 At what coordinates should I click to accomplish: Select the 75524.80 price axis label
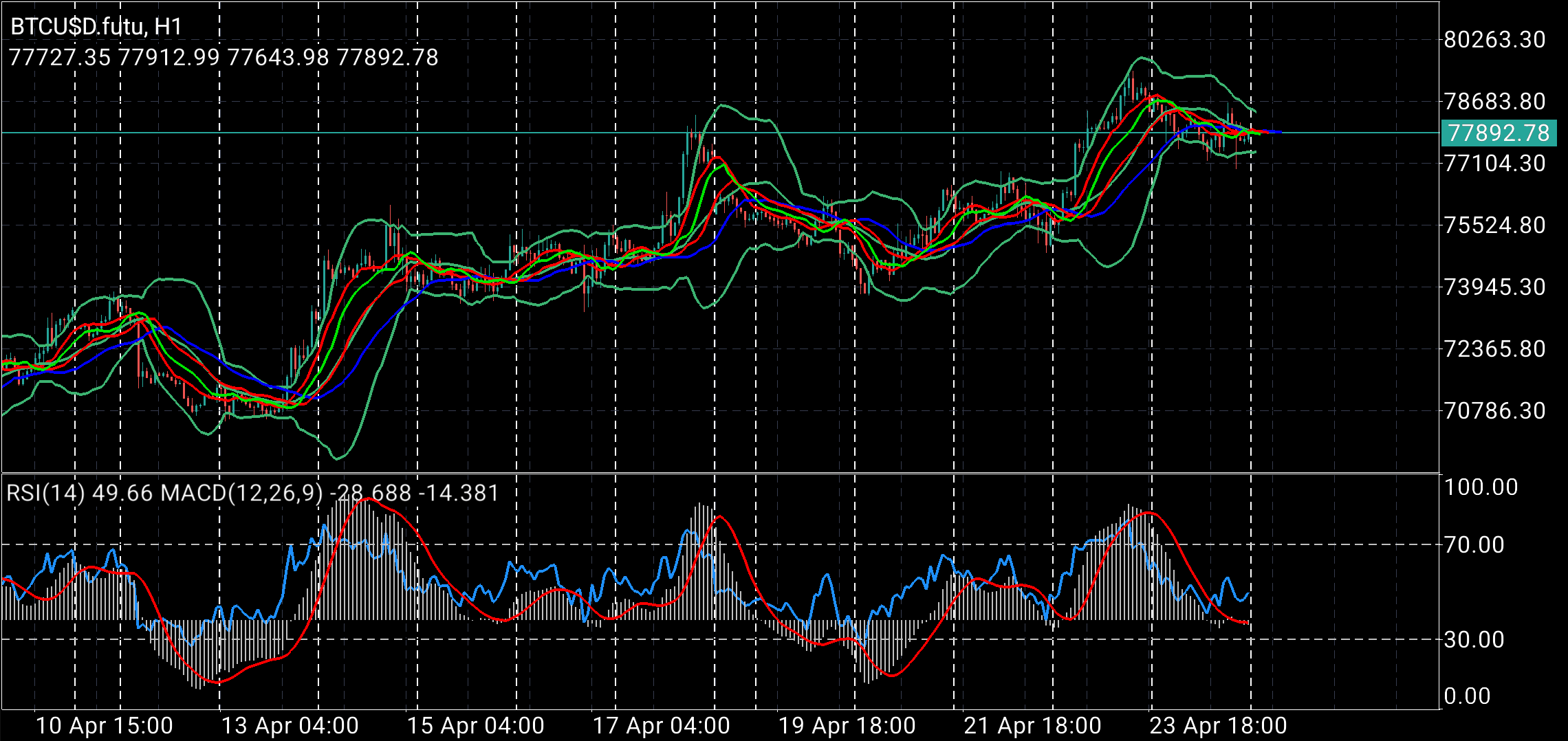pos(1494,225)
